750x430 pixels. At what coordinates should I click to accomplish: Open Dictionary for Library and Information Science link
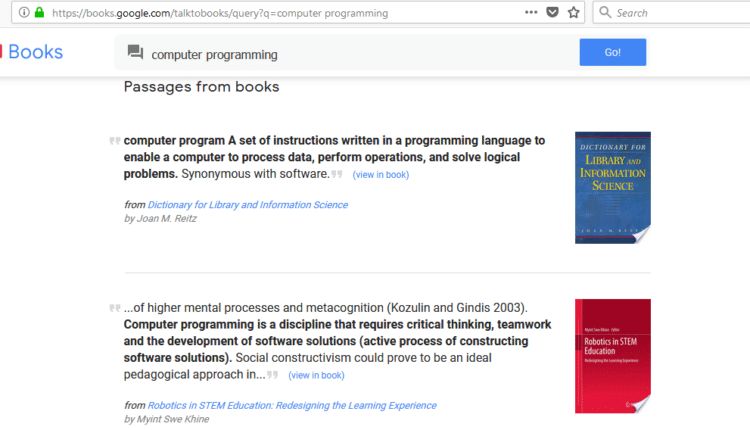tap(247, 205)
